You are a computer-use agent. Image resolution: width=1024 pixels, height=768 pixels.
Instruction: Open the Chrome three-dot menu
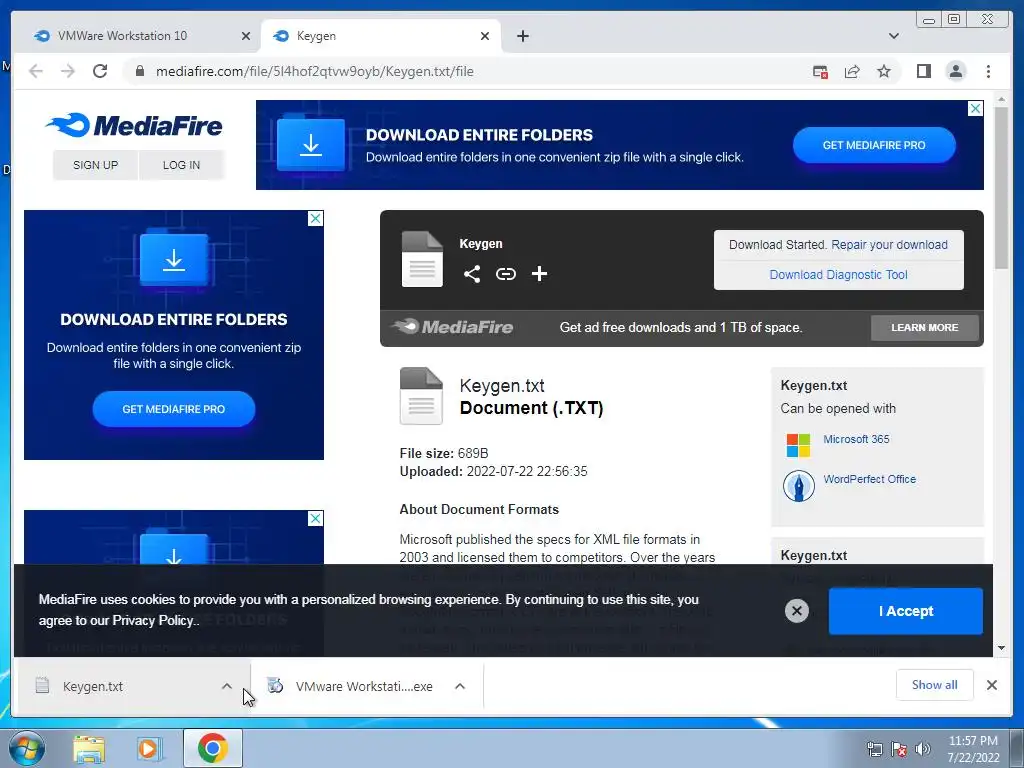(x=988, y=71)
